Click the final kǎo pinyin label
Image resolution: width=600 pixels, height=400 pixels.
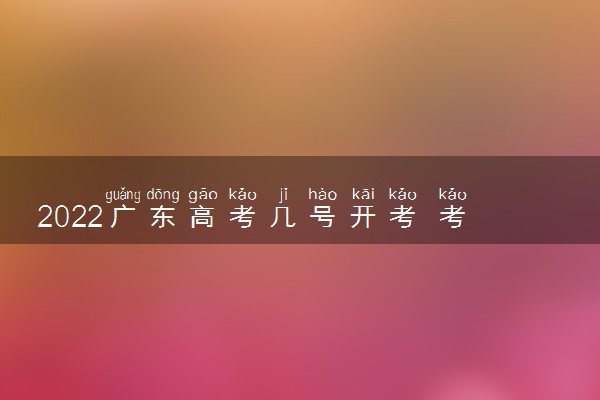pyautogui.click(x=452, y=194)
